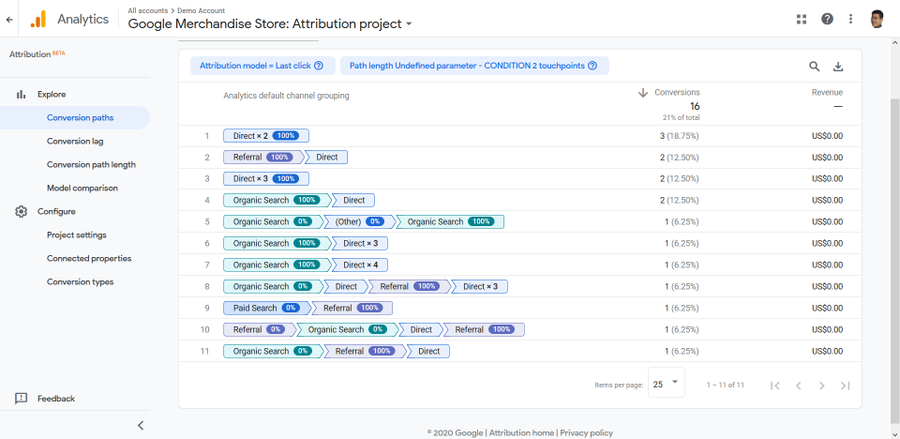The width and height of the screenshot is (900, 439).
Task: Sort by the Conversions column arrow
Action: coord(643,93)
